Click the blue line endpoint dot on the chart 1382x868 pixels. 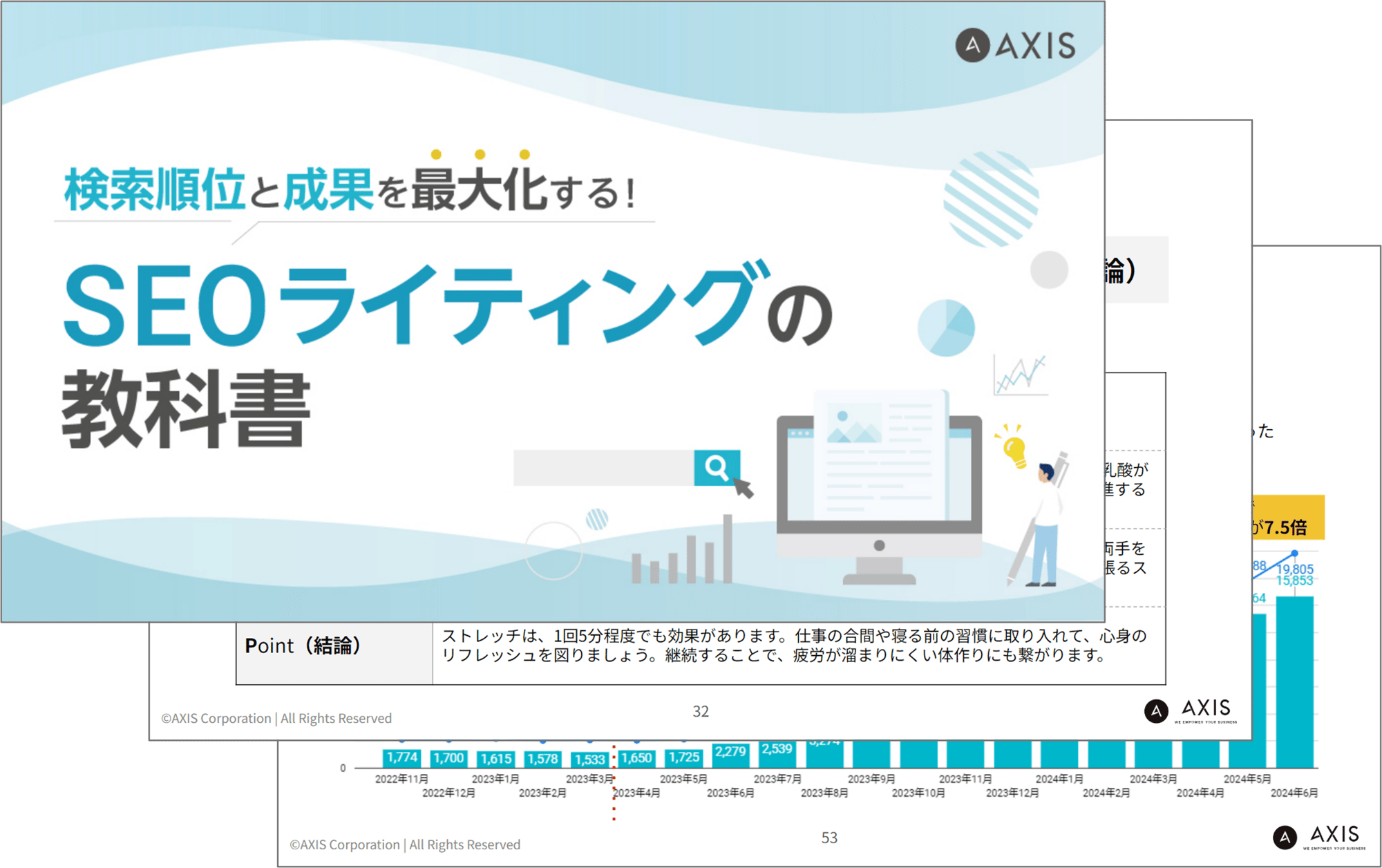coord(1294,553)
